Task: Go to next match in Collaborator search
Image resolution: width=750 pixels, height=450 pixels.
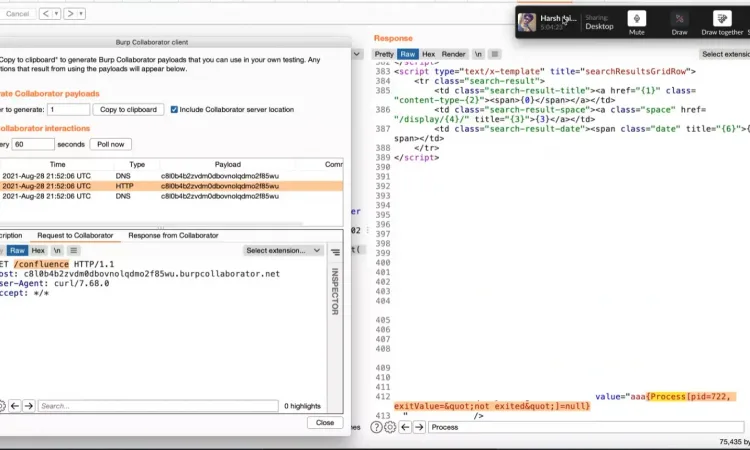Action: (29, 406)
